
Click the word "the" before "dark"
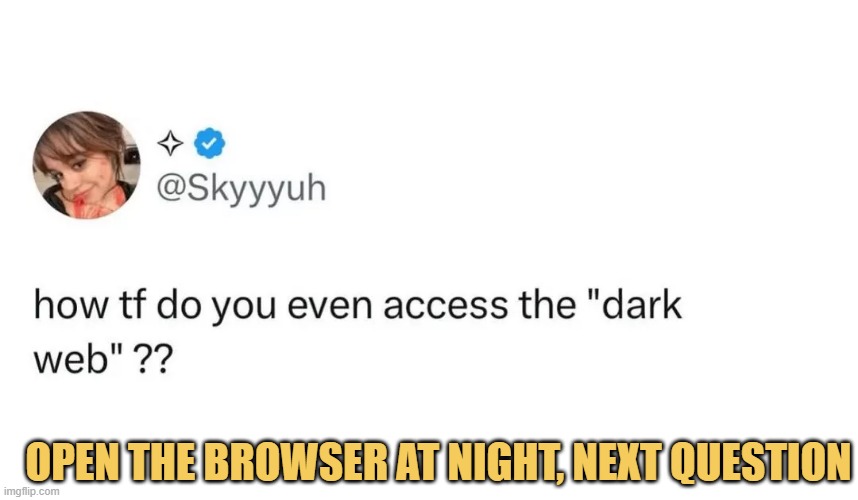(547, 304)
